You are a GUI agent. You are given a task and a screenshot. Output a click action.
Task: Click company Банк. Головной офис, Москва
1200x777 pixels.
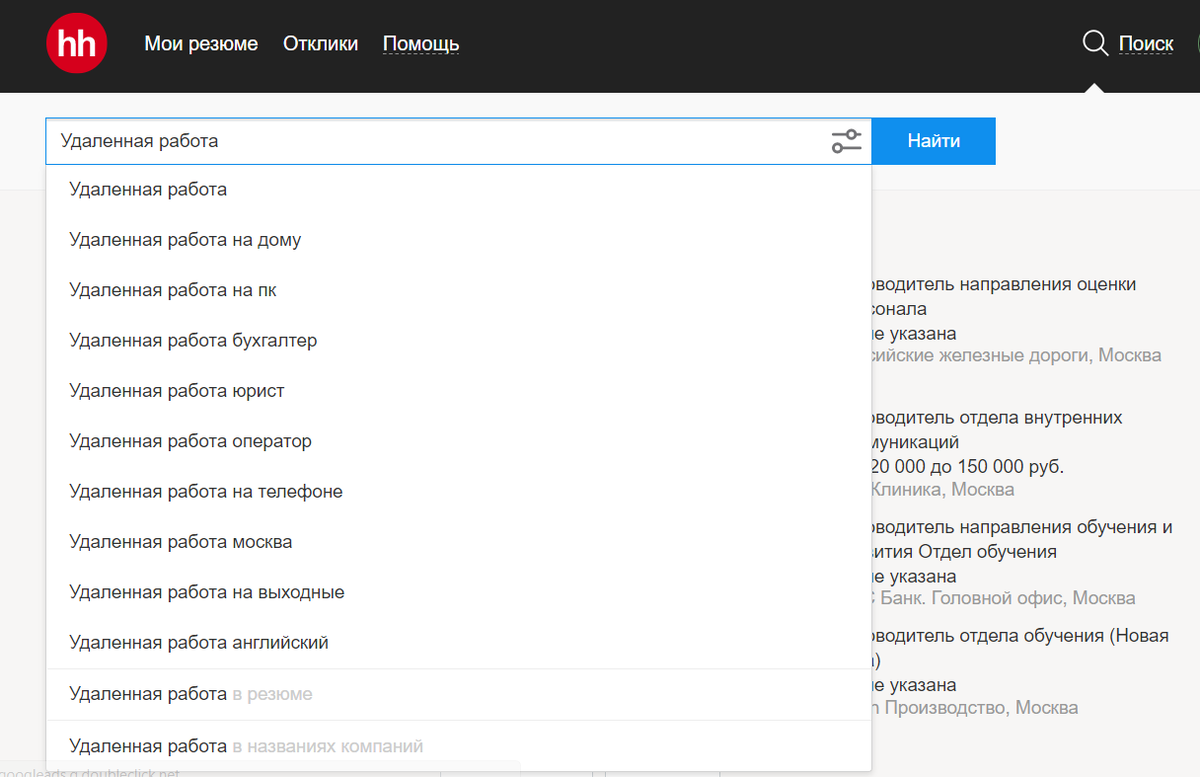click(1004, 598)
